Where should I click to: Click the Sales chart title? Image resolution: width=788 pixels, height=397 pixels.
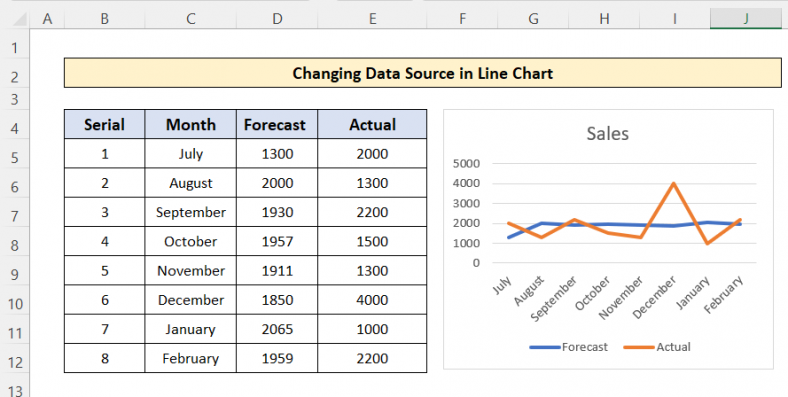608,134
